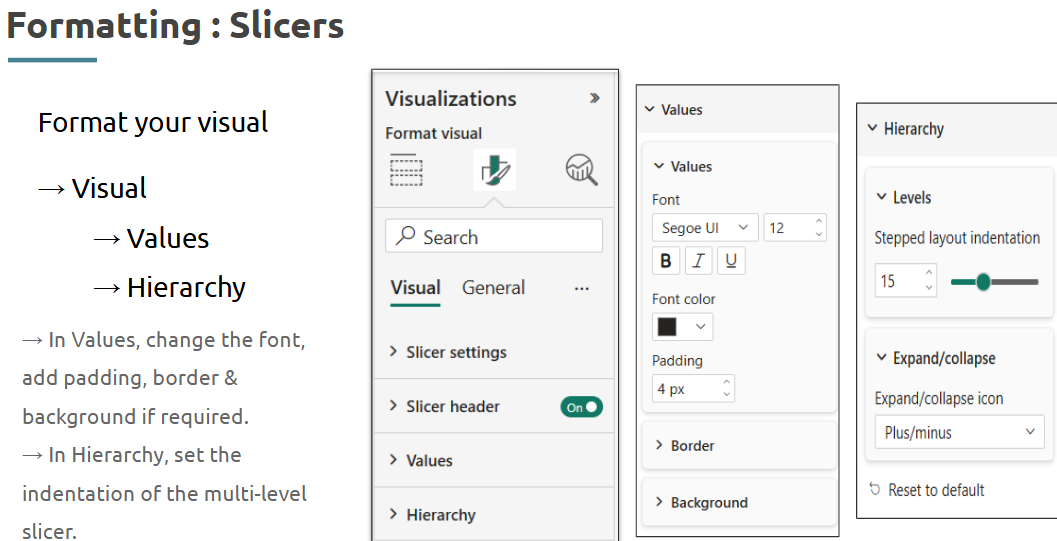Open the Build visual fields icon
Image resolution: width=1057 pixels, height=541 pixels.
tap(406, 169)
